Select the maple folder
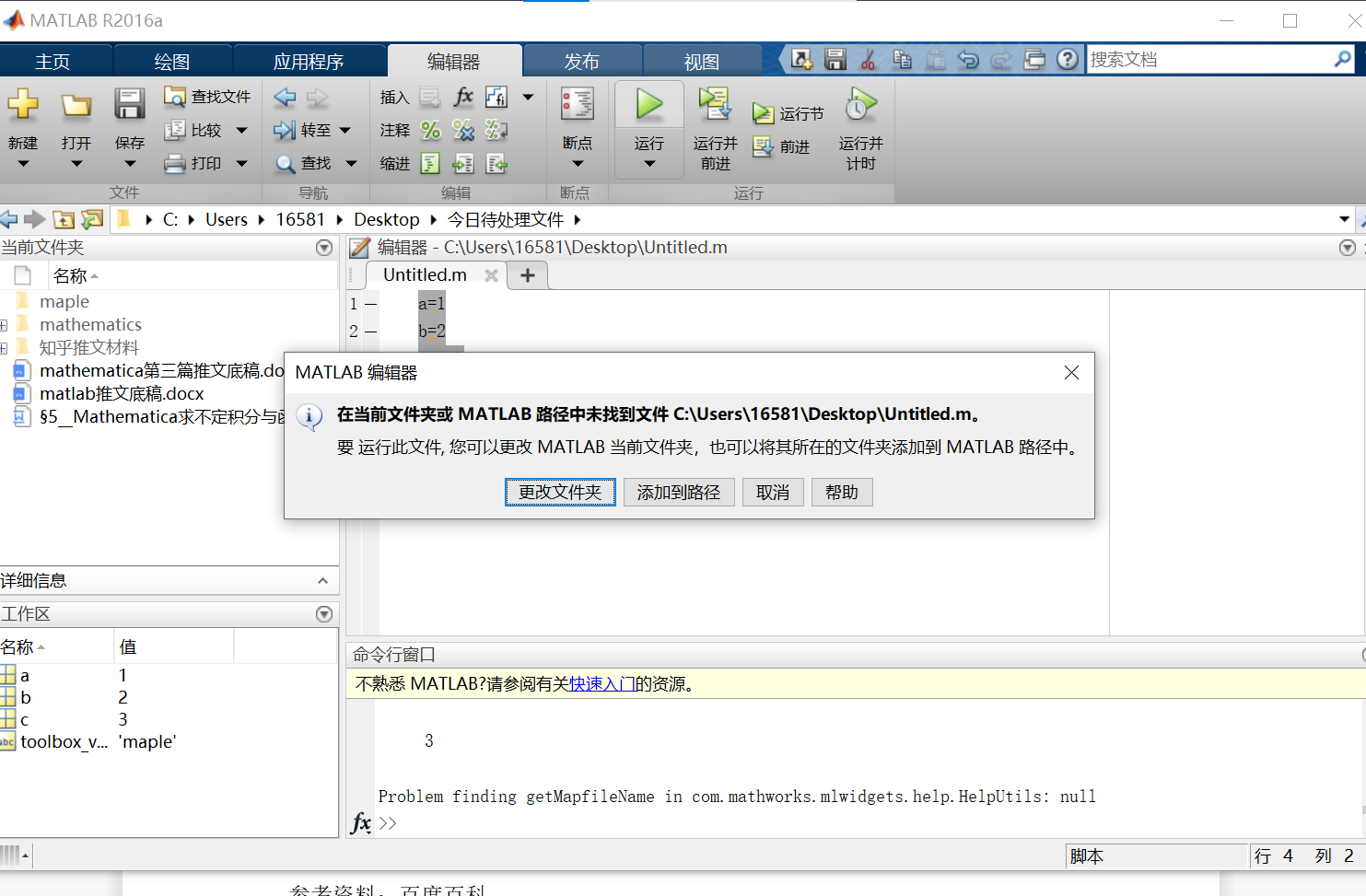Image resolution: width=1366 pixels, height=896 pixels. [x=64, y=302]
